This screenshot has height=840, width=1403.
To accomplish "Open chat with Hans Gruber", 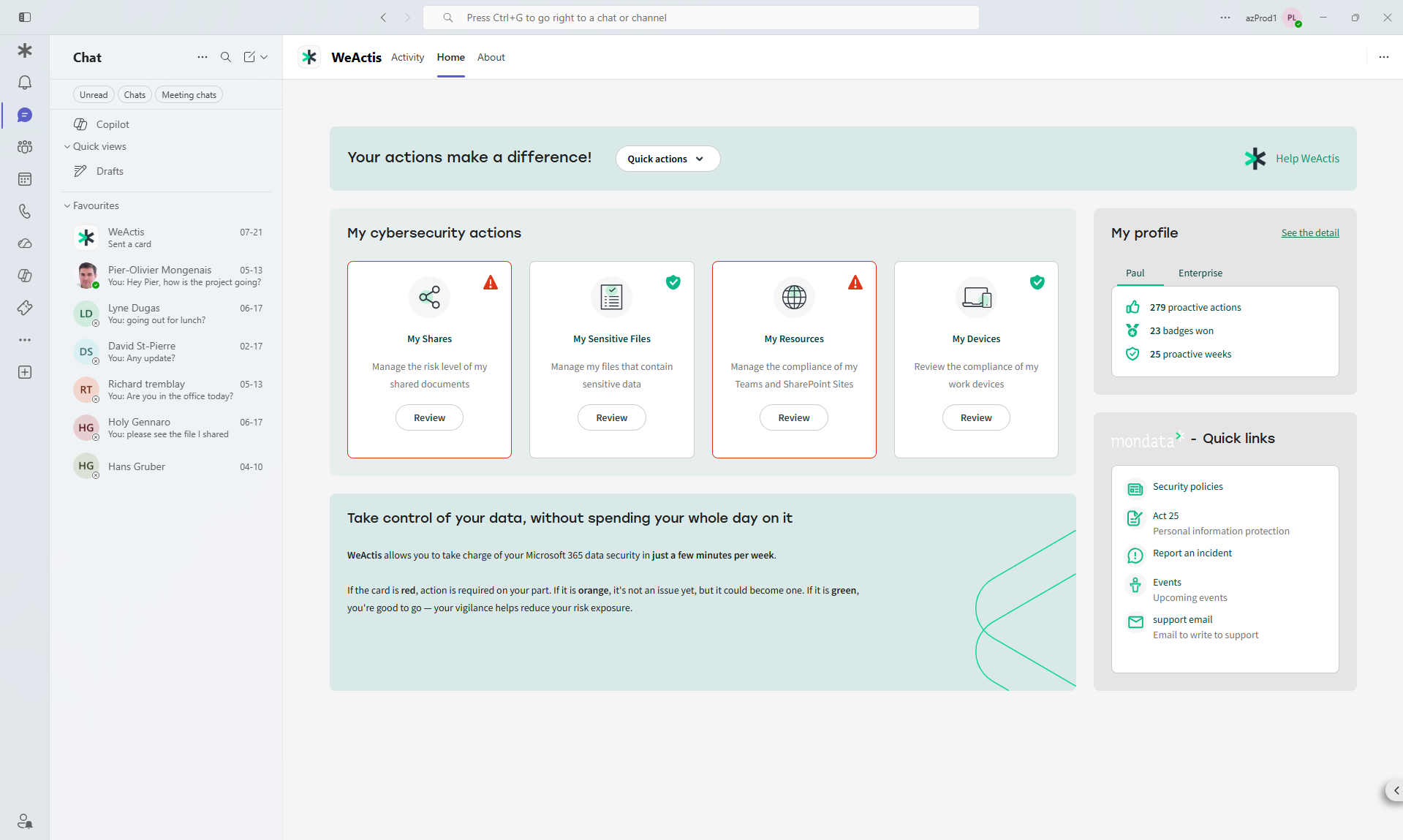I will [167, 466].
